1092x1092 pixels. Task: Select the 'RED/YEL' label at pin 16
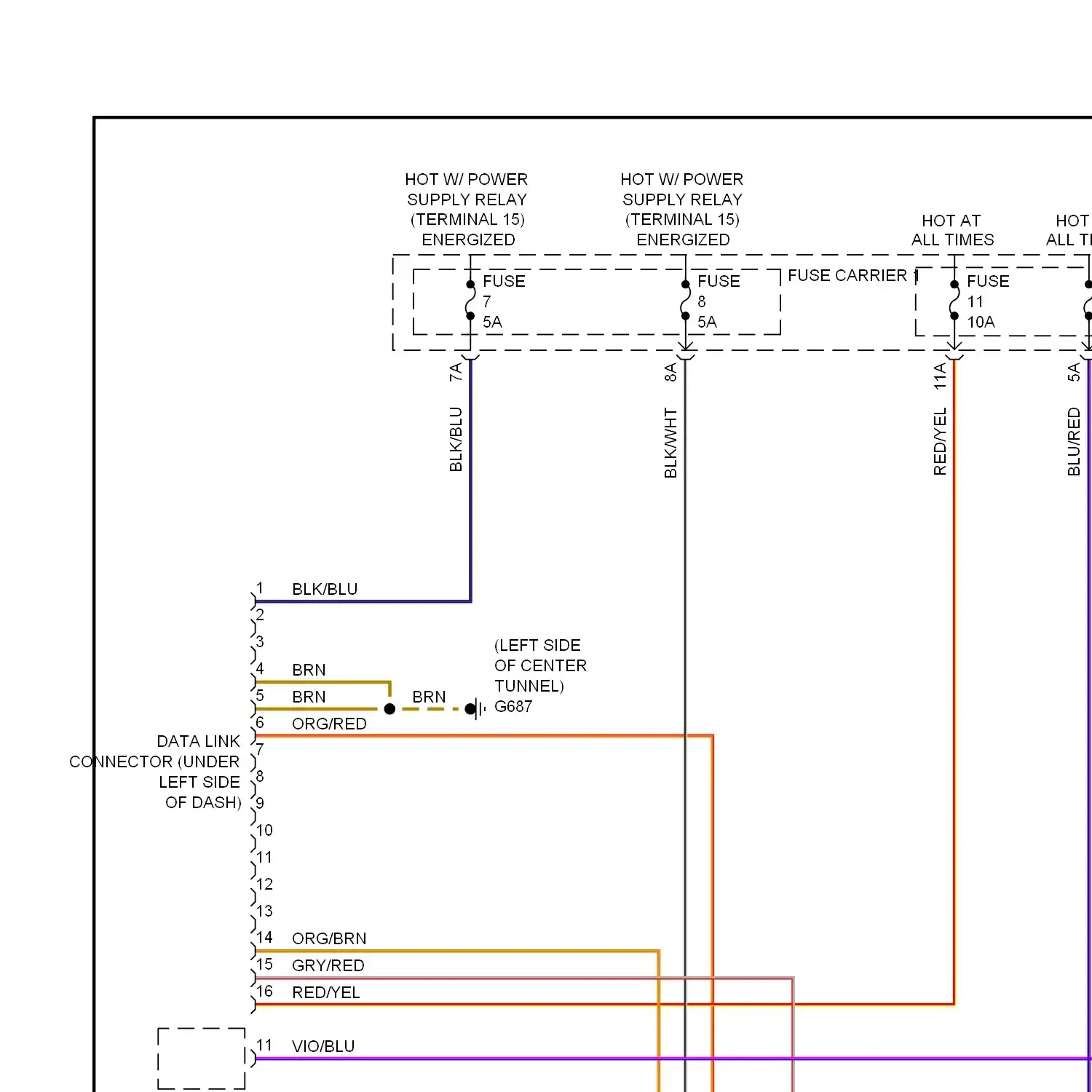(x=325, y=992)
